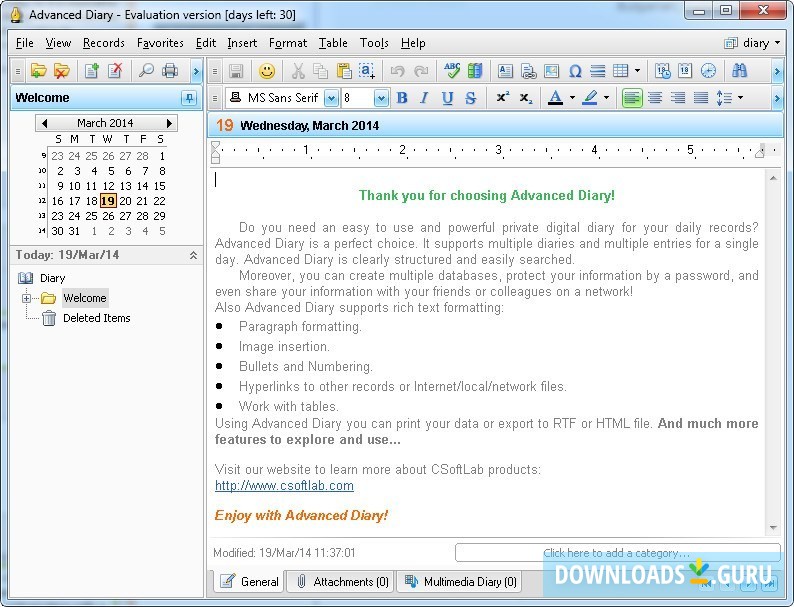Viewport: 794px width, 607px height.
Task: Insert current time clock icon
Action: pos(708,71)
